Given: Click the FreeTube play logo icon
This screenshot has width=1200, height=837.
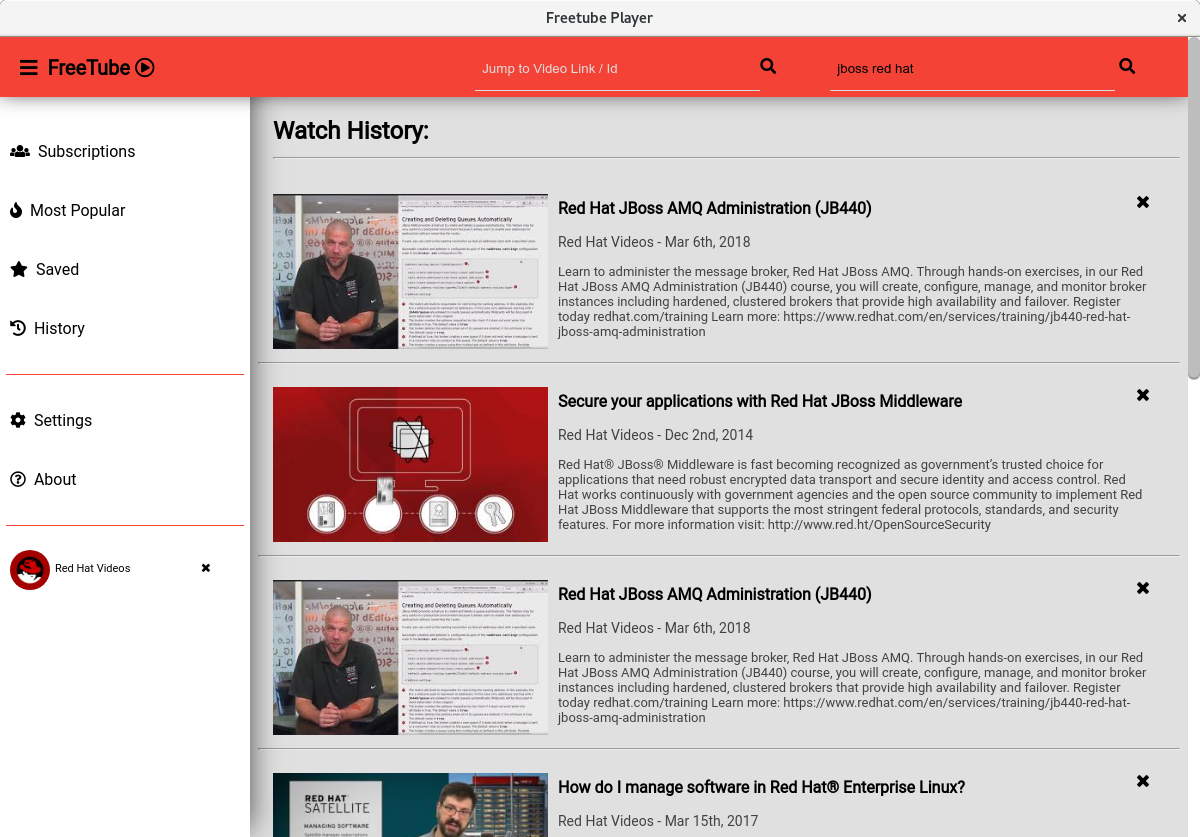Looking at the screenshot, I should [145, 68].
